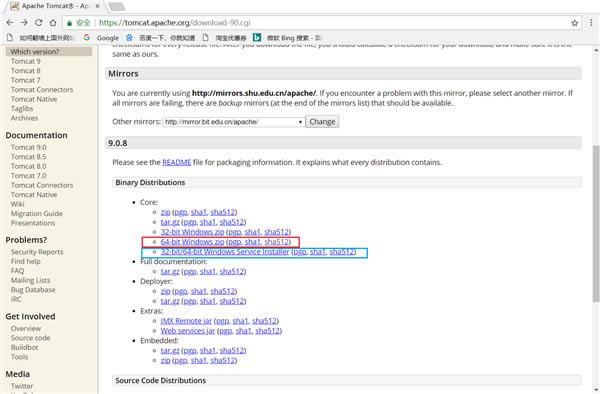Click the scrollbar down arrow
The width and height of the screenshot is (600, 394).
click(x=596, y=389)
